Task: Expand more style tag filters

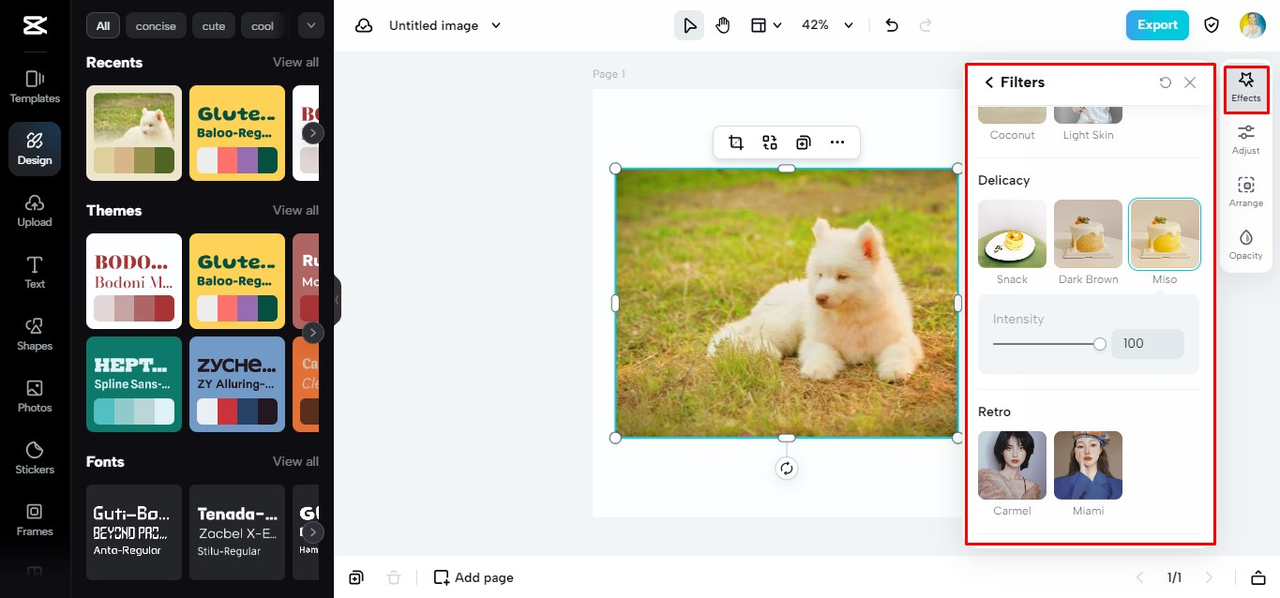Action: [x=311, y=26]
